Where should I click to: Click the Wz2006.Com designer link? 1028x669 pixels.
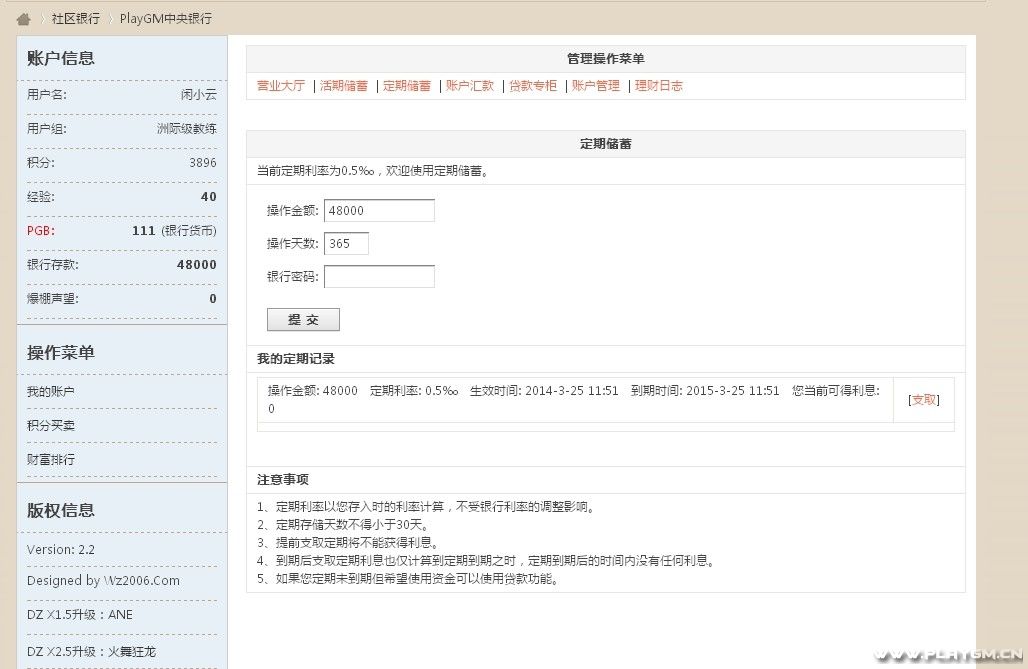[x=141, y=581]
